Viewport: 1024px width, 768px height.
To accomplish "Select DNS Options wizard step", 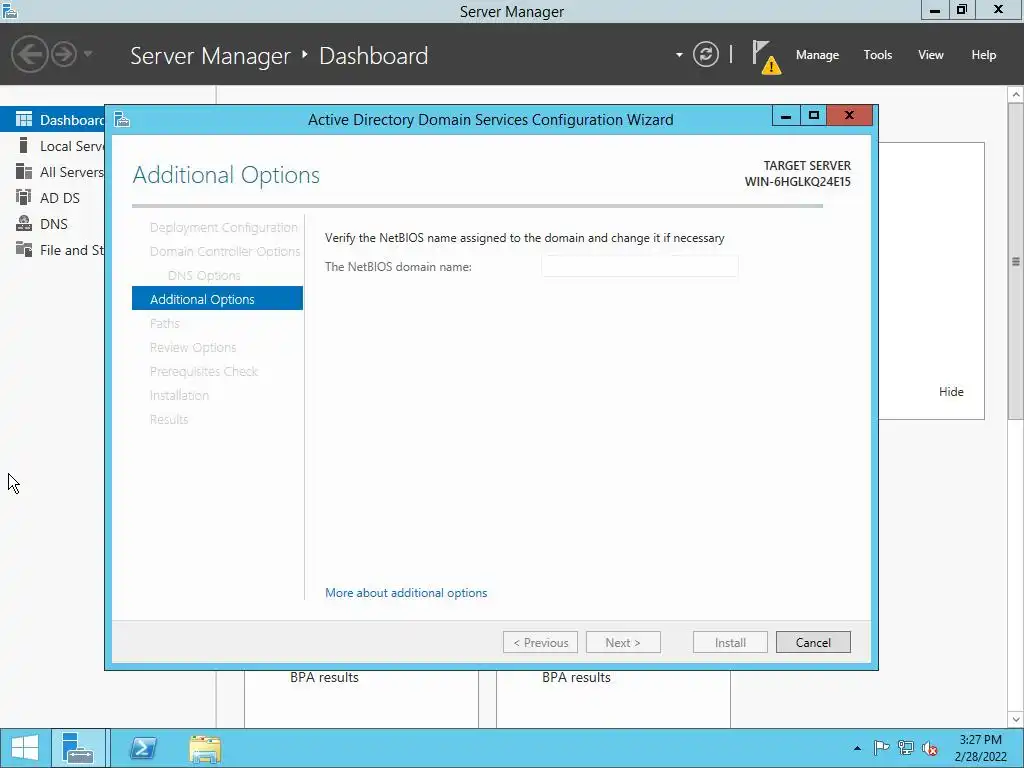I will click(x=204, y=276).
